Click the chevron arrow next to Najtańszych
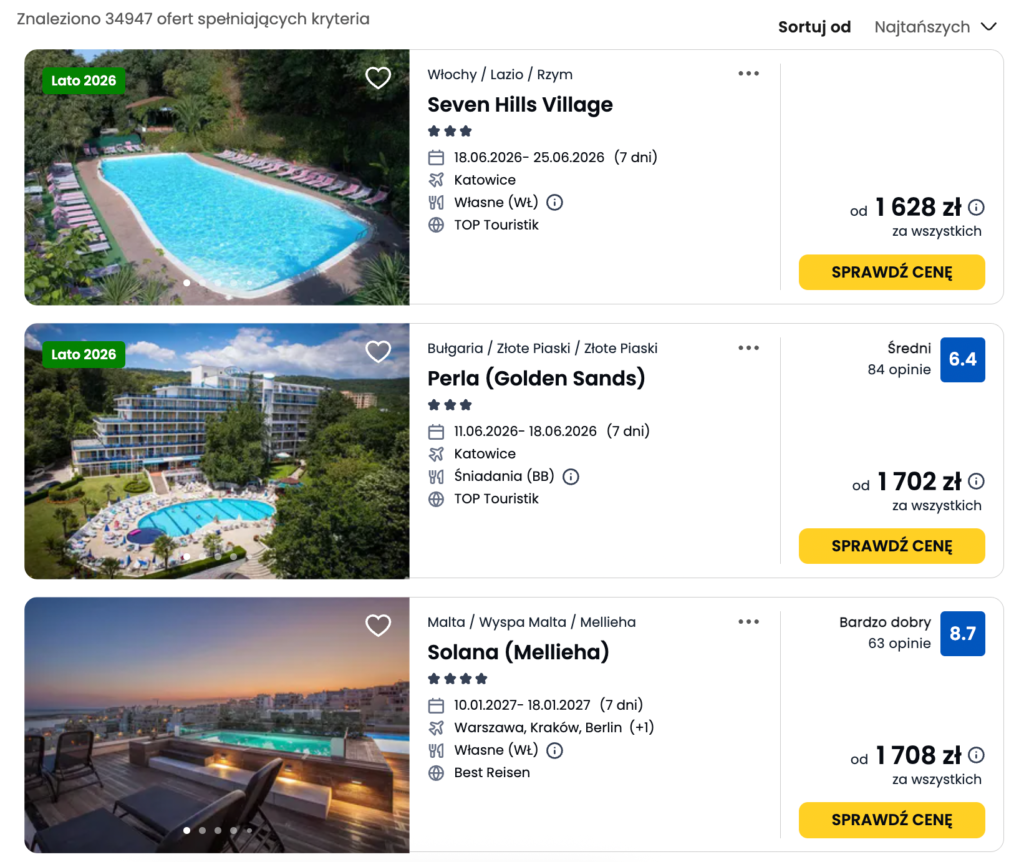1024x862 pixels. pos(988,27)
